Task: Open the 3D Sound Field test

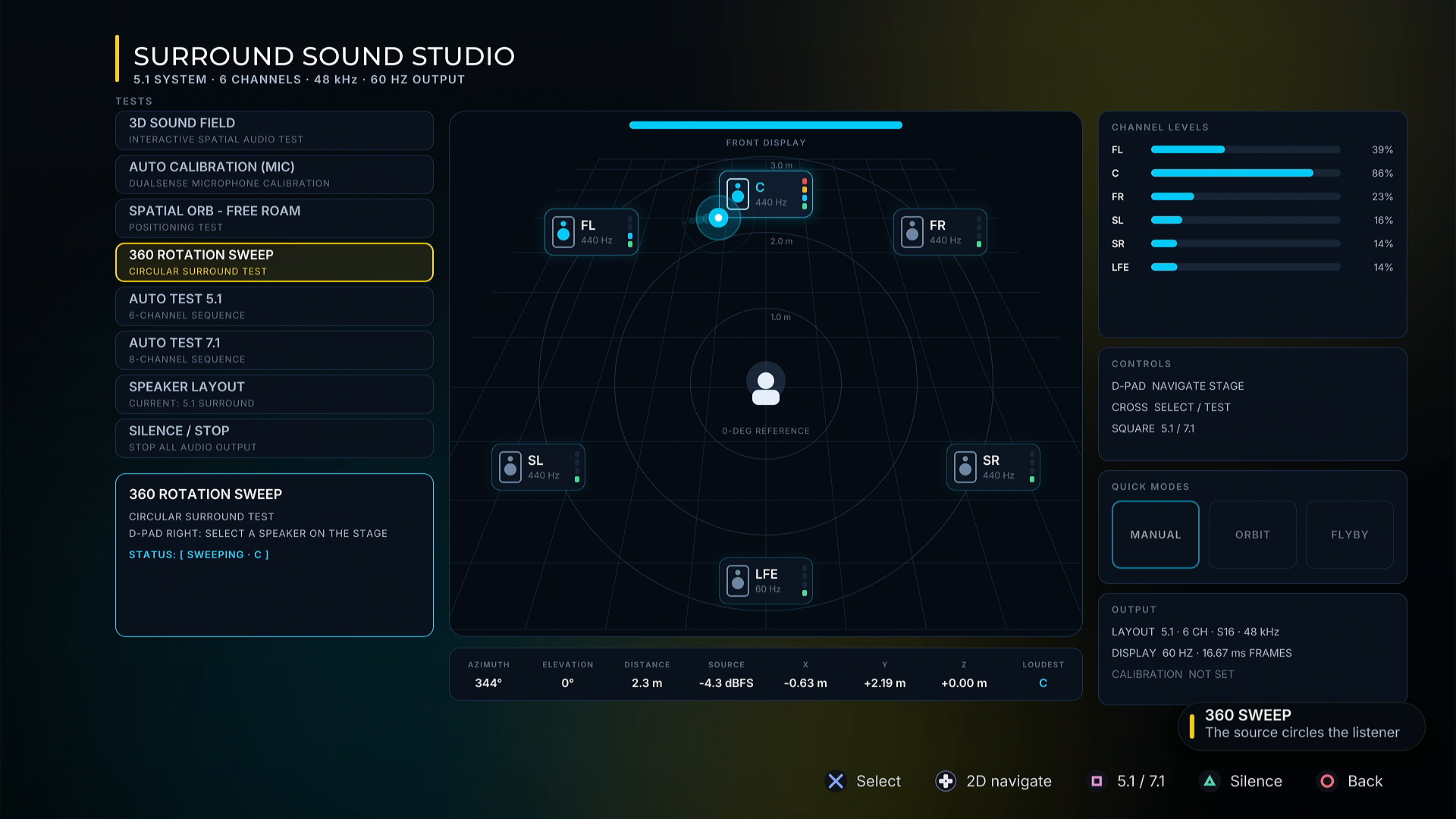Action: (275, 130)
